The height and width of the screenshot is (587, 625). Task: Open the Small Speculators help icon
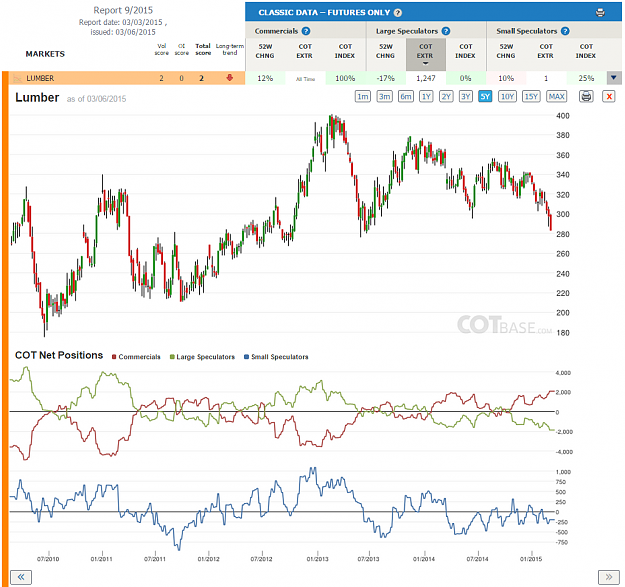point(565,31)
